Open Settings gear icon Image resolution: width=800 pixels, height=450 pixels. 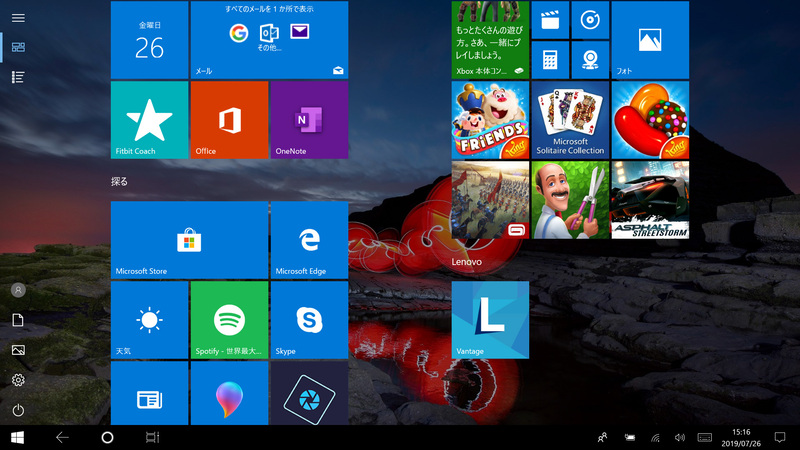(x=18, y=380)
